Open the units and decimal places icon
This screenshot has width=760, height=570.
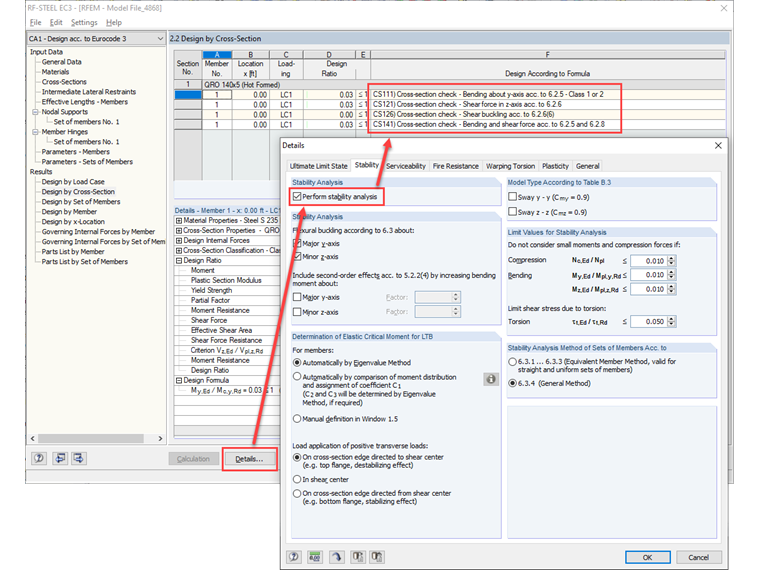click(315, 557)
